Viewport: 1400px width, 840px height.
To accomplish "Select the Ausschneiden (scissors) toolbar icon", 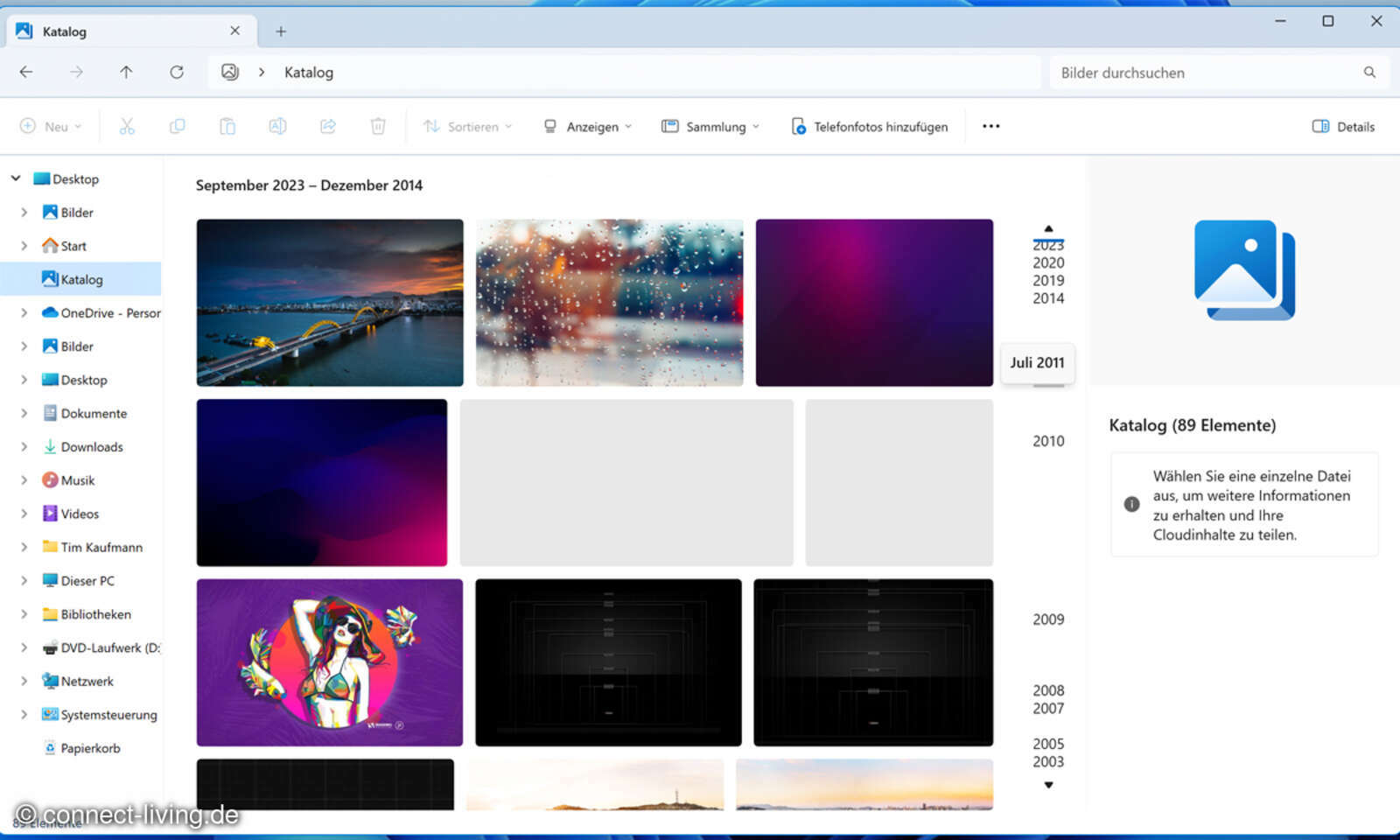I will coord(127,125).
